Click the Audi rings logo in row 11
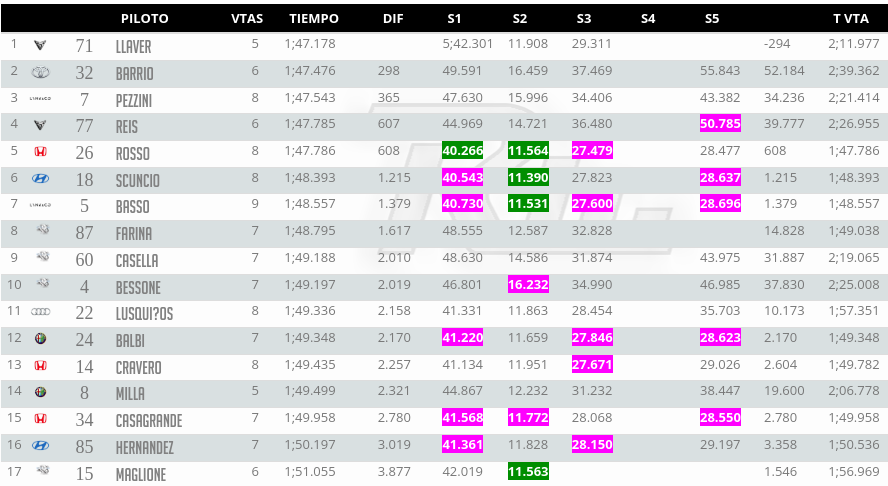The width and height of the screenshot is (888, 486). coord(41,312)
